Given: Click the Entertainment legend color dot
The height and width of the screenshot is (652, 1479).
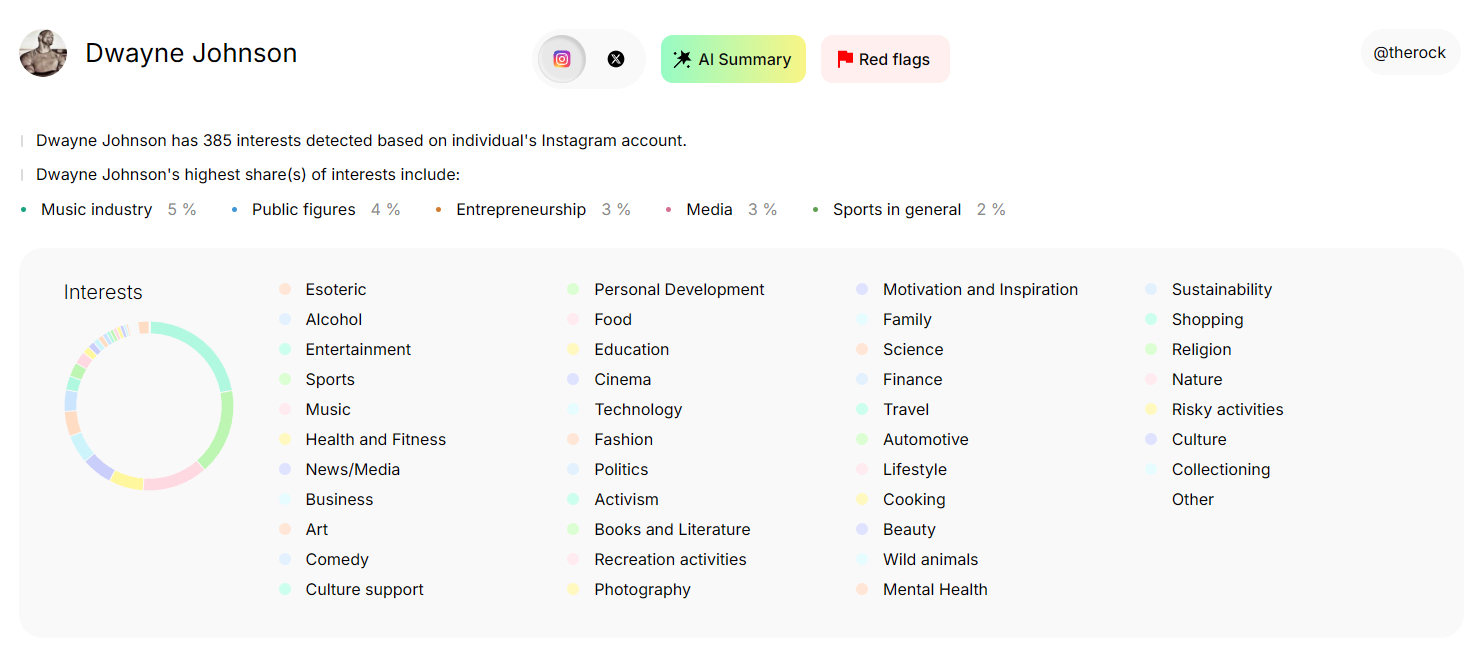Looking at the screenshot, I should [285, 349].
